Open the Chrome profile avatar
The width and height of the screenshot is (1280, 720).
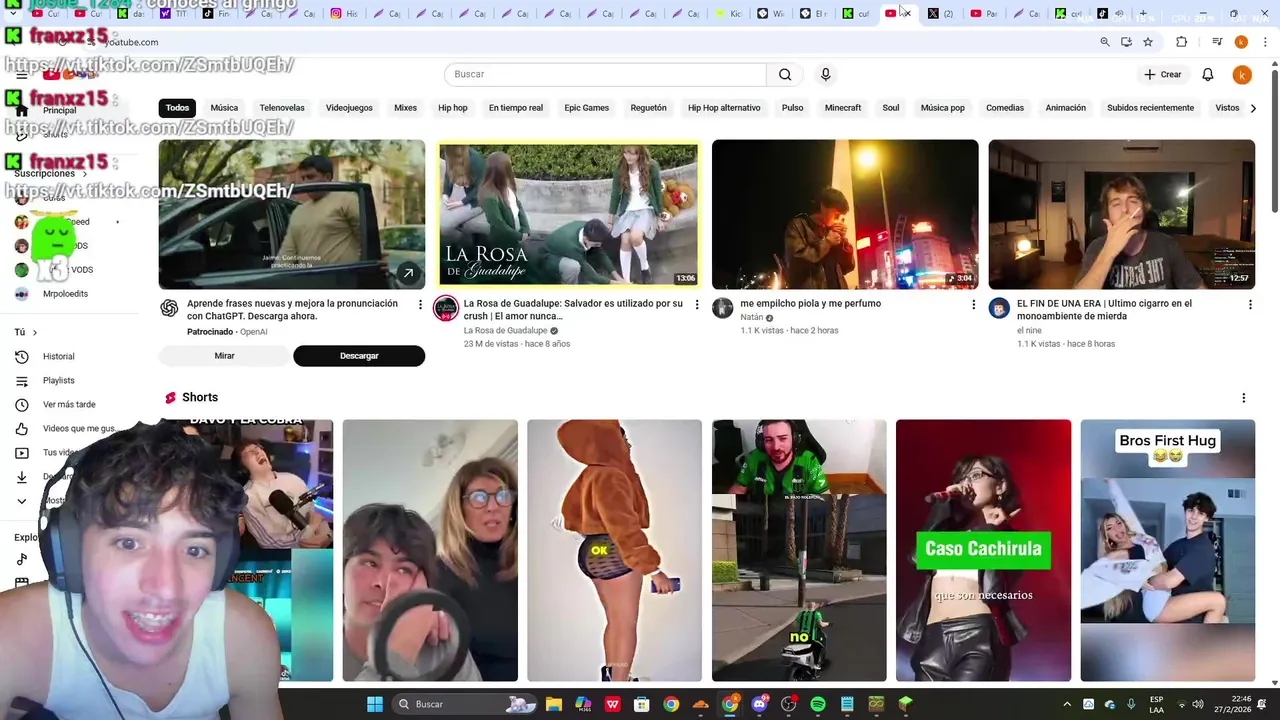(1241, 42)
